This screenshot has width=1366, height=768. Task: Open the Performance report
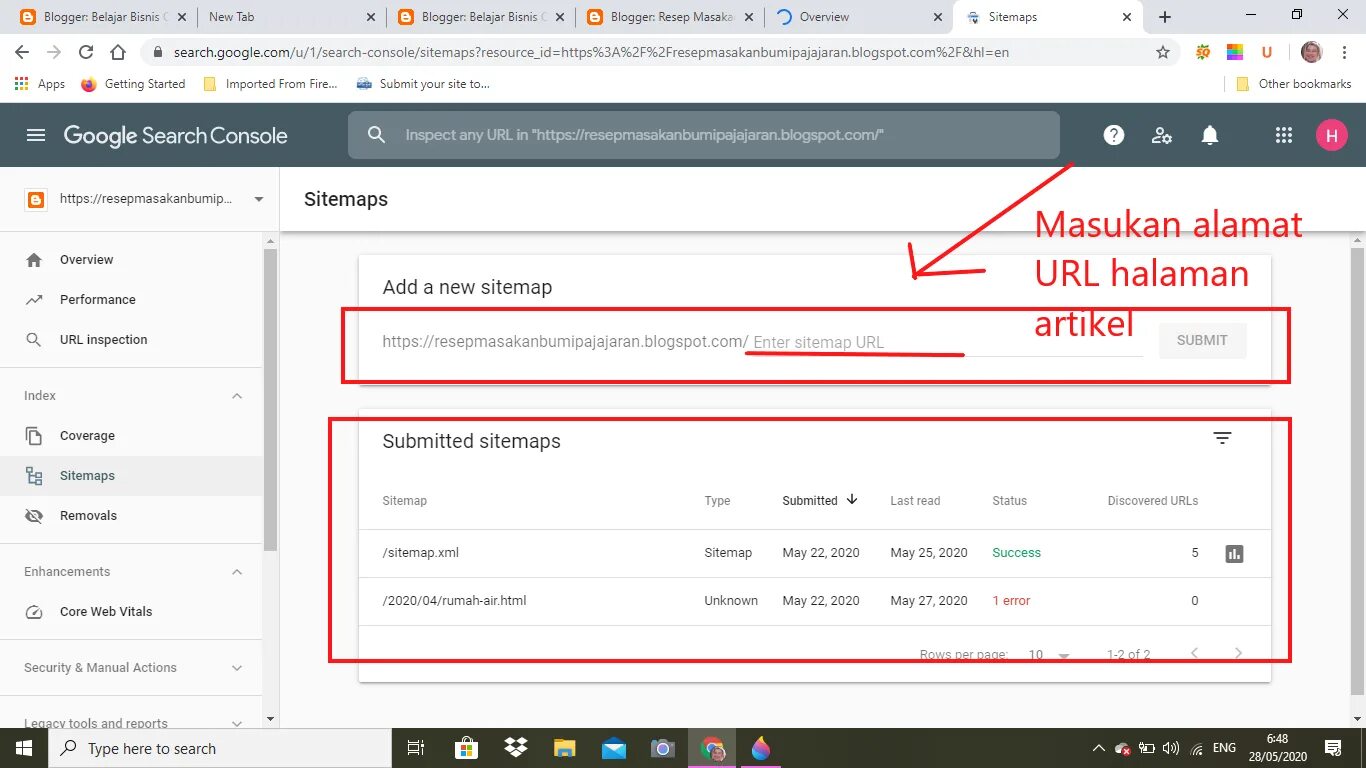[x=131, y=300]
